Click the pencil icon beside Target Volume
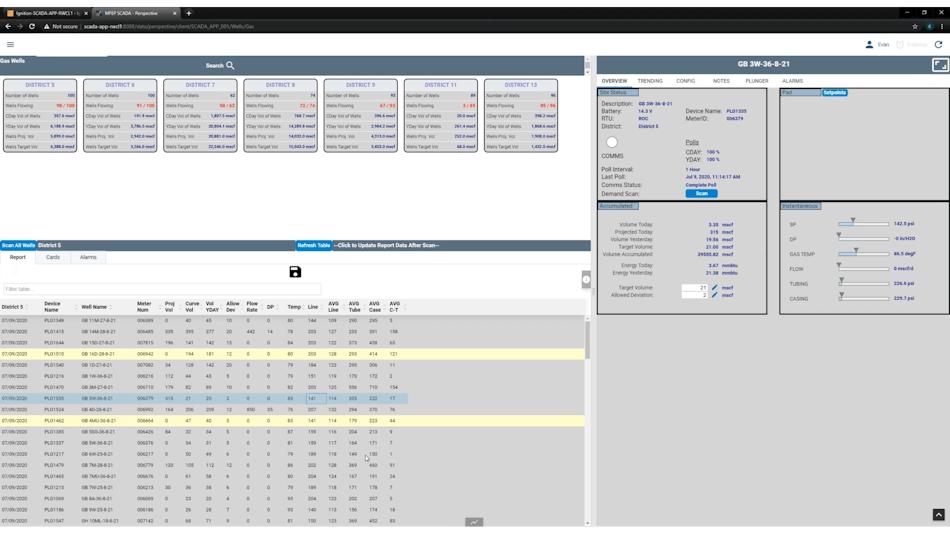This screenshot has height=534, width=950. point(715,288)
